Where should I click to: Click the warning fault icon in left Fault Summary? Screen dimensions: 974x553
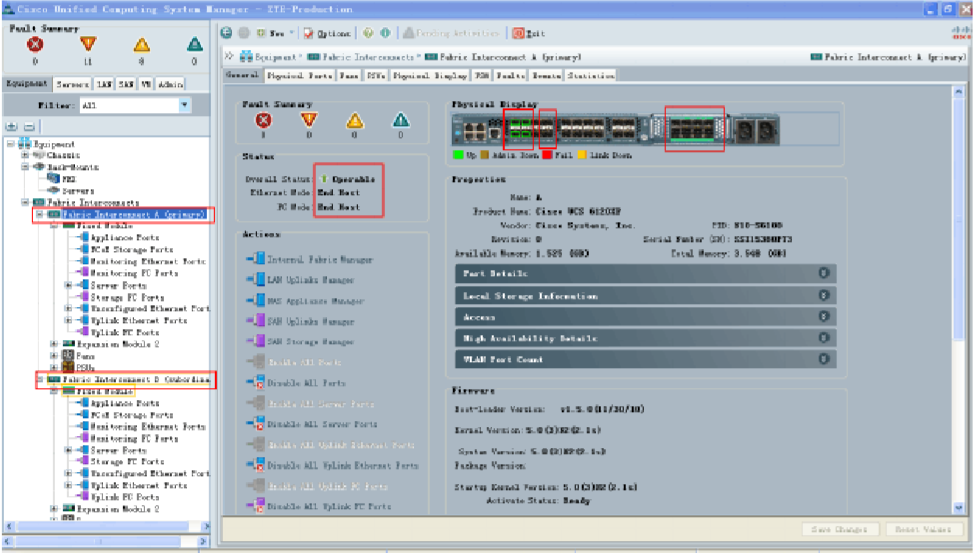[x=194, y=44]
